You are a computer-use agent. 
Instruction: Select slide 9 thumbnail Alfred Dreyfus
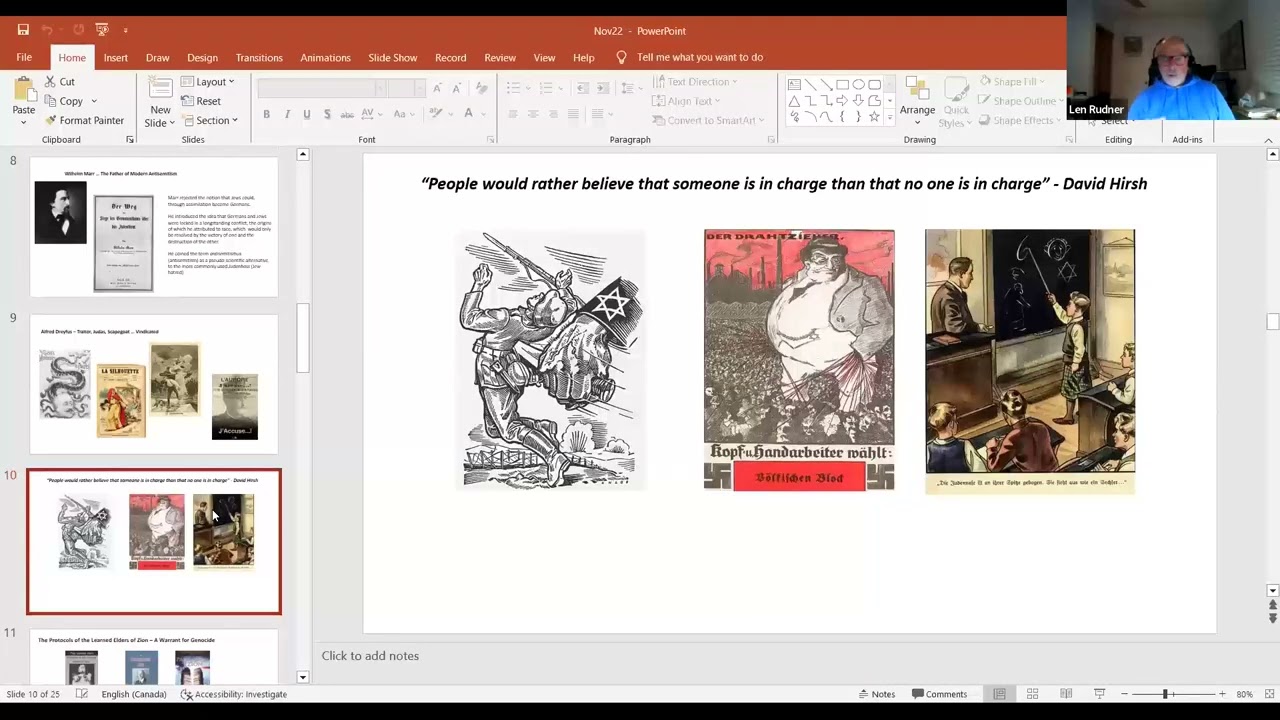click(x=154, y=385)
